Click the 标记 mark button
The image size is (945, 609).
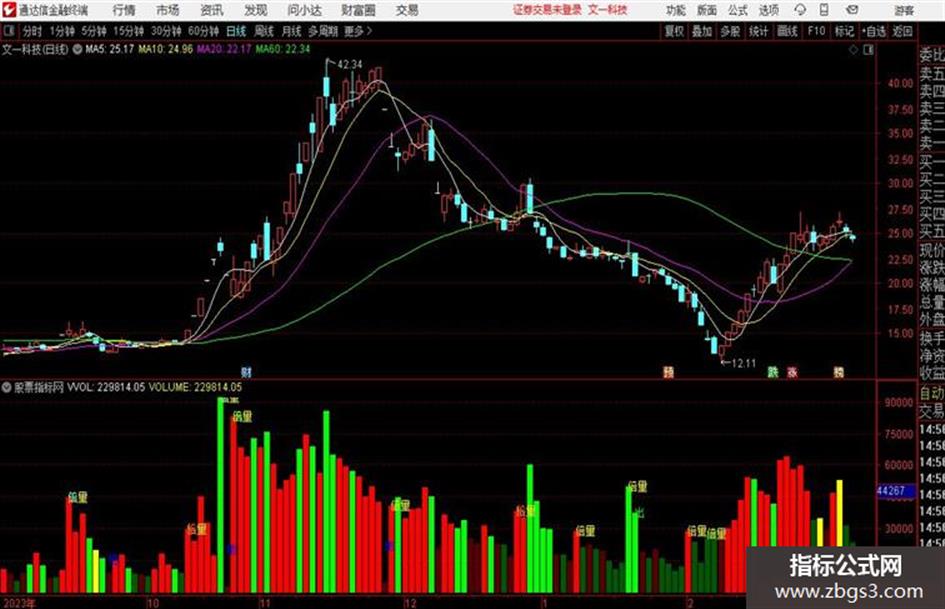(844, 31)
